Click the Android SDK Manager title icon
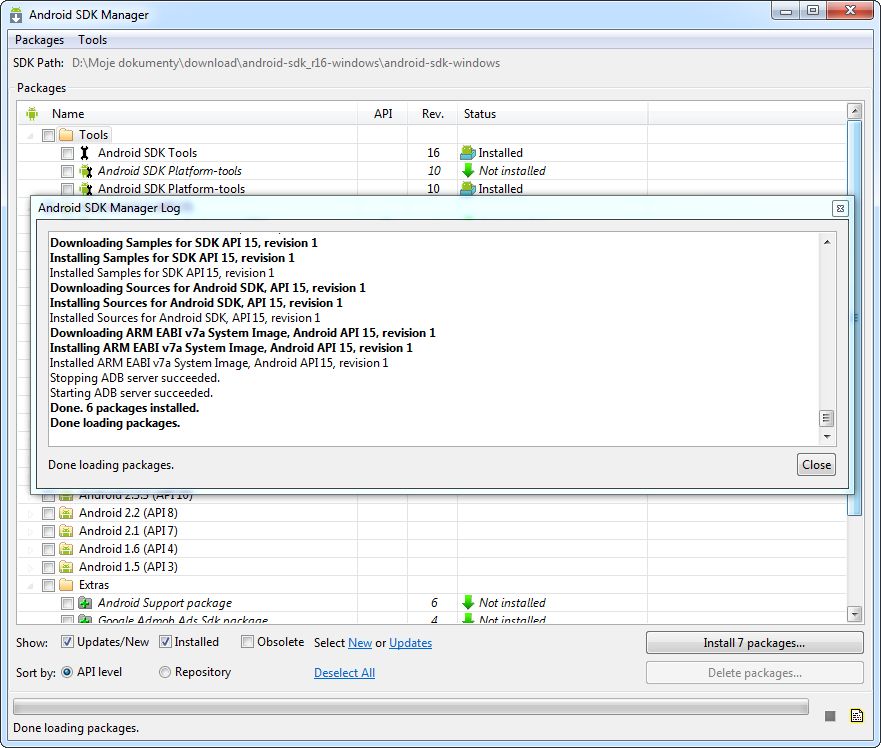Screen dimensions: 881x748 [x=16, y=15]
